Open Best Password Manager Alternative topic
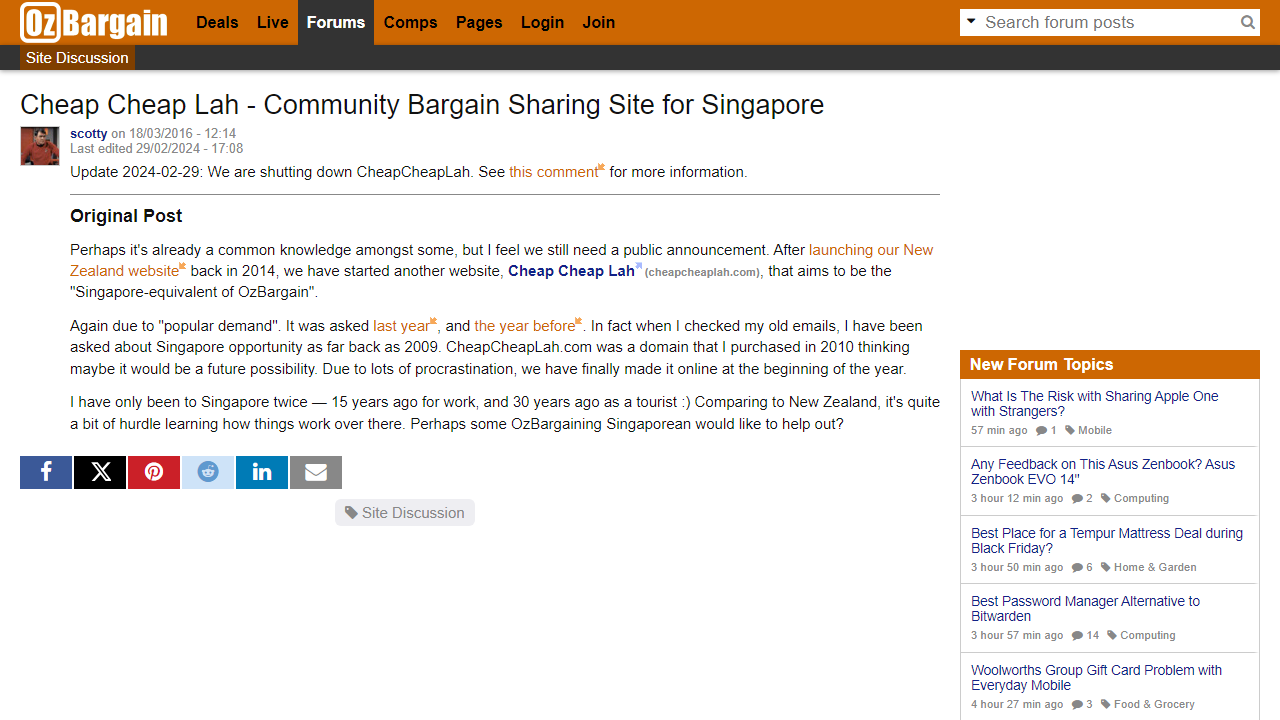This screenshot has height=720, width=1280. [x=1085, y=608]
